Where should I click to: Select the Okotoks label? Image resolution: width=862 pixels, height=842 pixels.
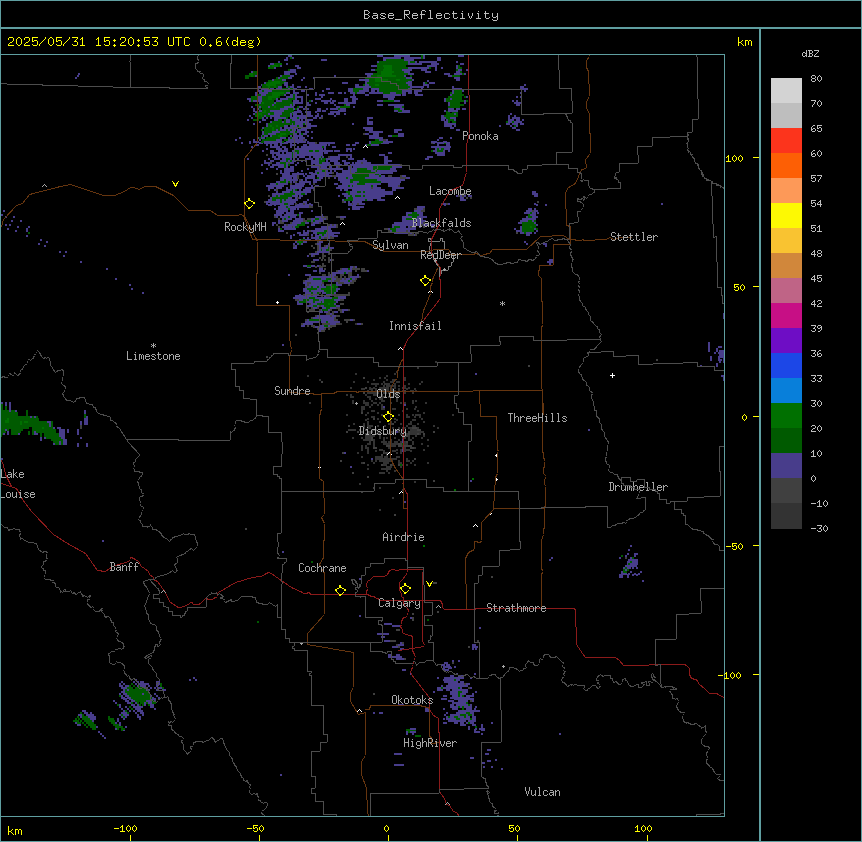412,700
